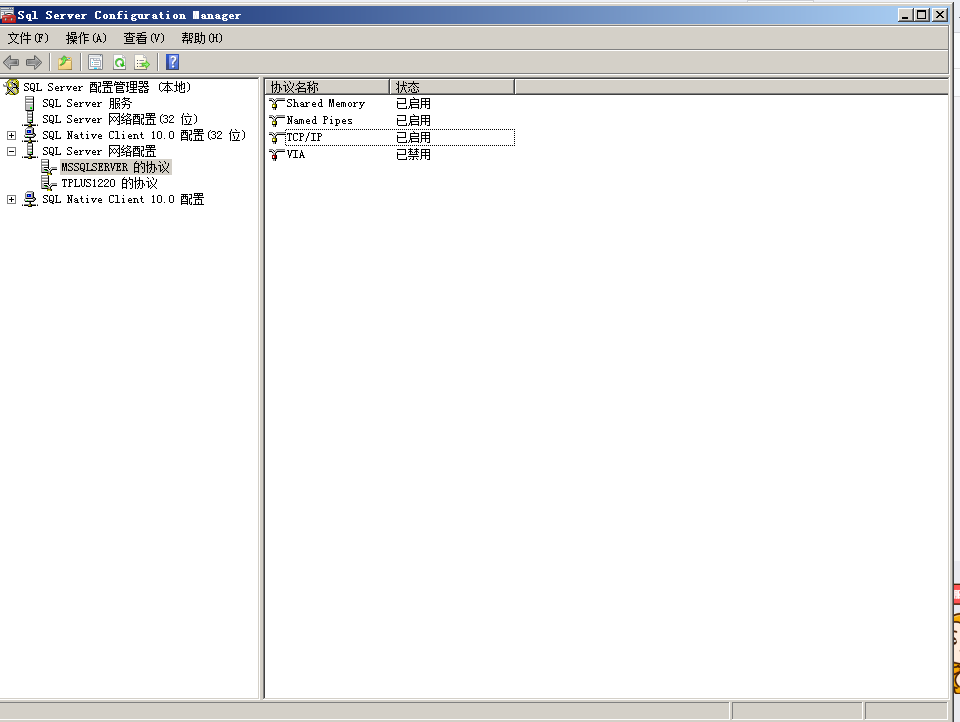Click the Shared Memory protocol icon
Viewport: 960px width, 722px height.
[277, 104]
